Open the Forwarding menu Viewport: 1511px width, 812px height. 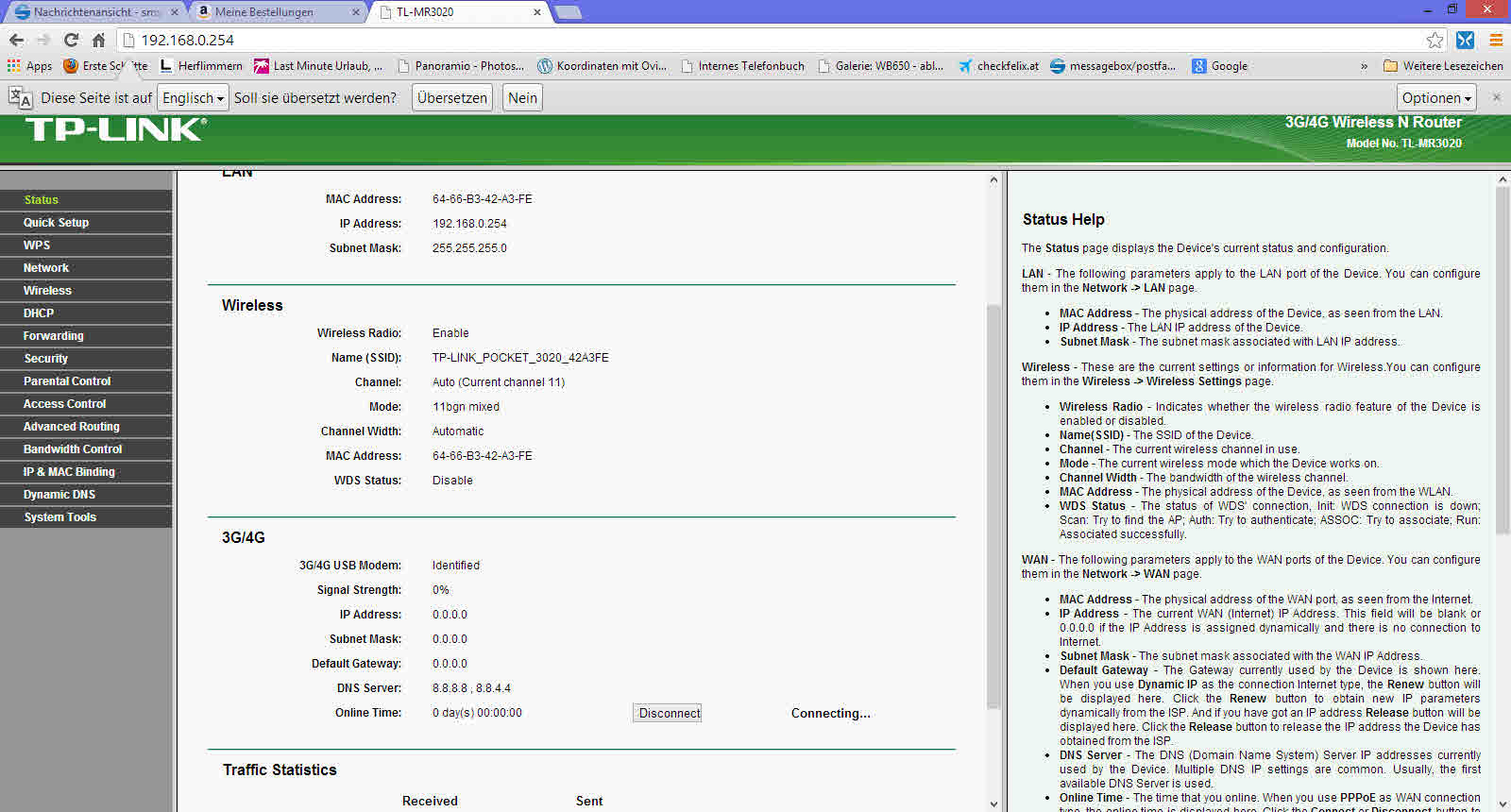tap(86, 336)
